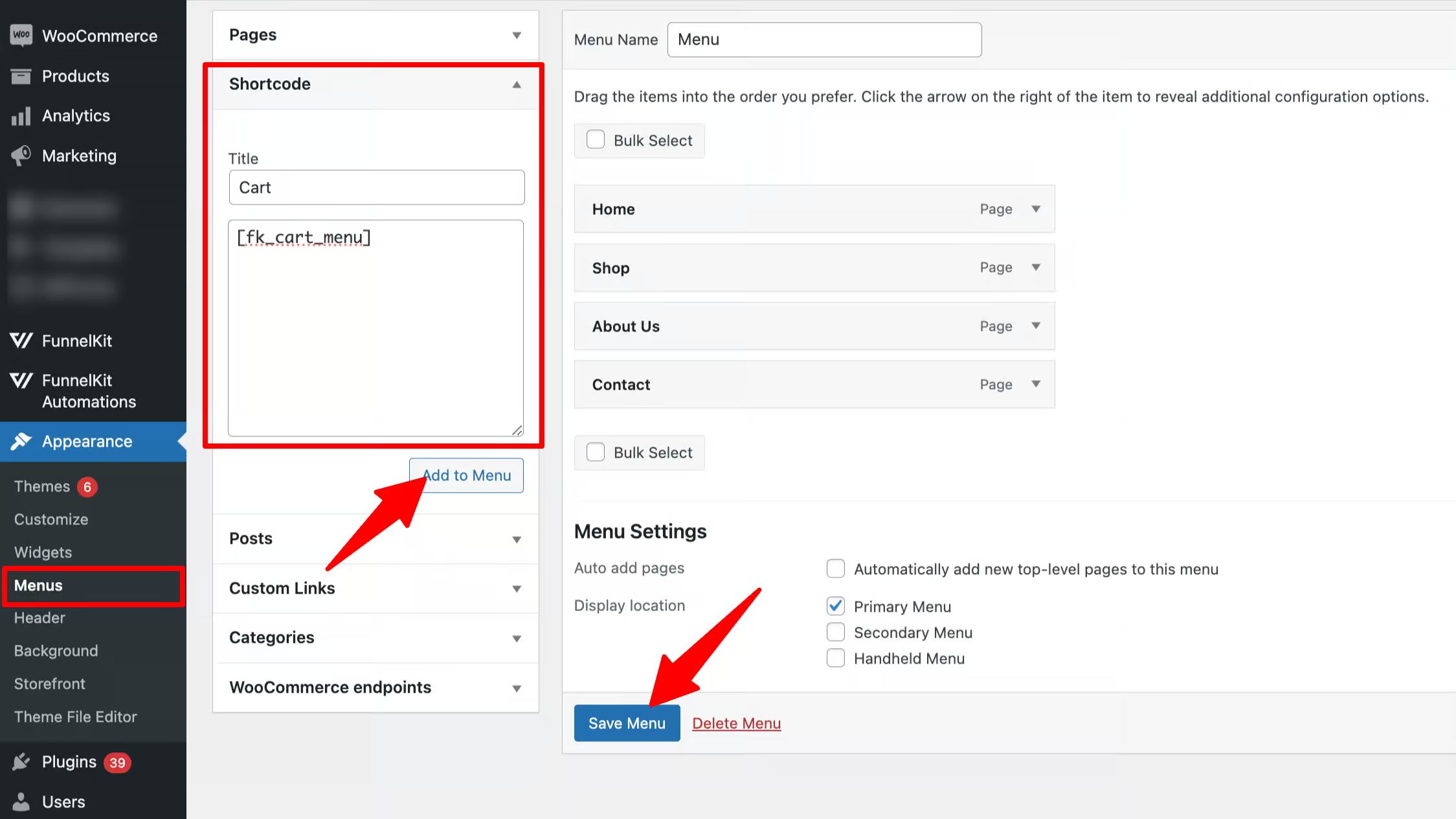Image resolution: width=1456 pixels, height=819 pixels.
Task: Click the Delete Menu link
Action: 737,723
